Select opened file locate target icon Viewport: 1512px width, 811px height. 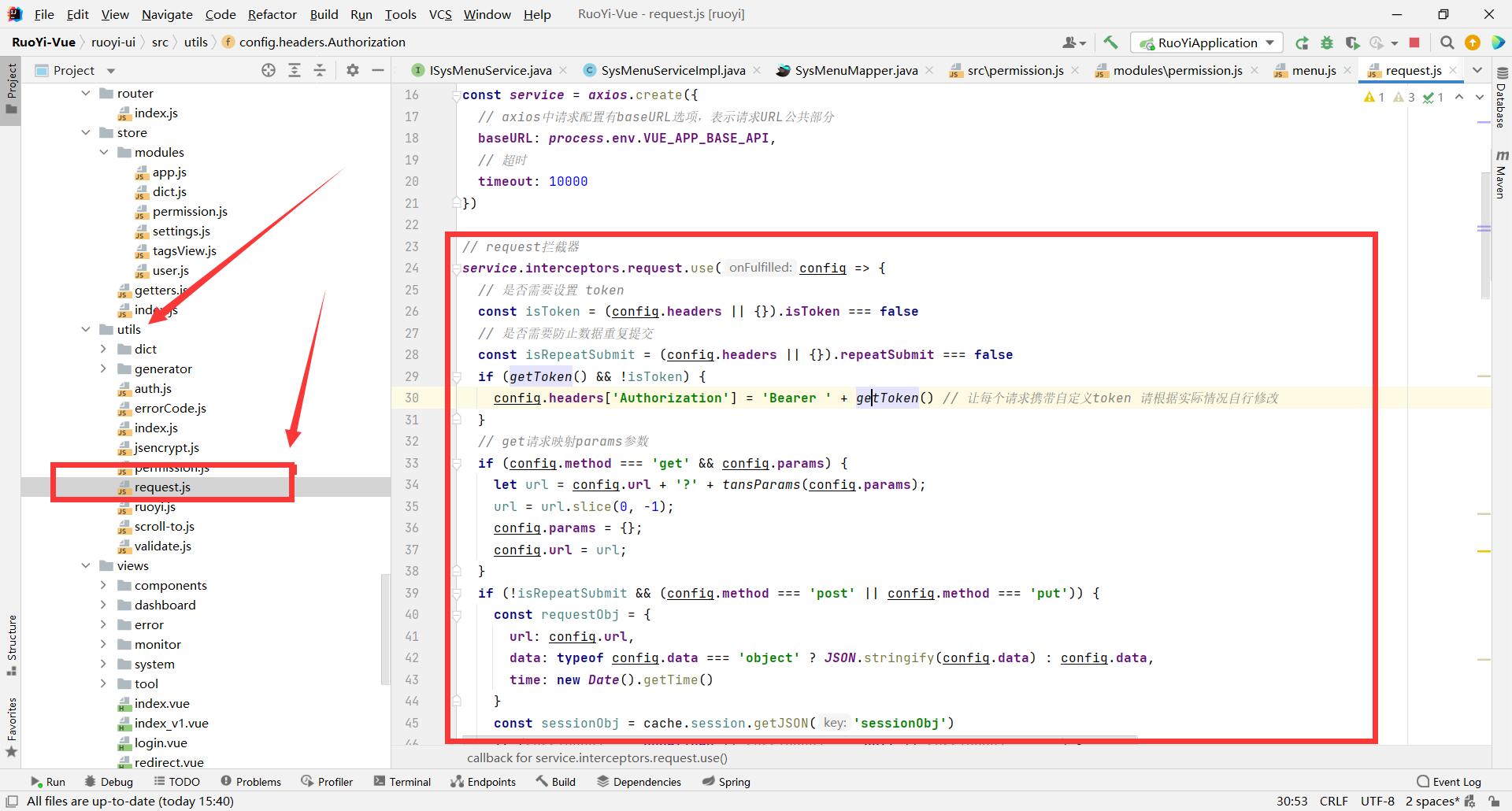click(269, 70)
